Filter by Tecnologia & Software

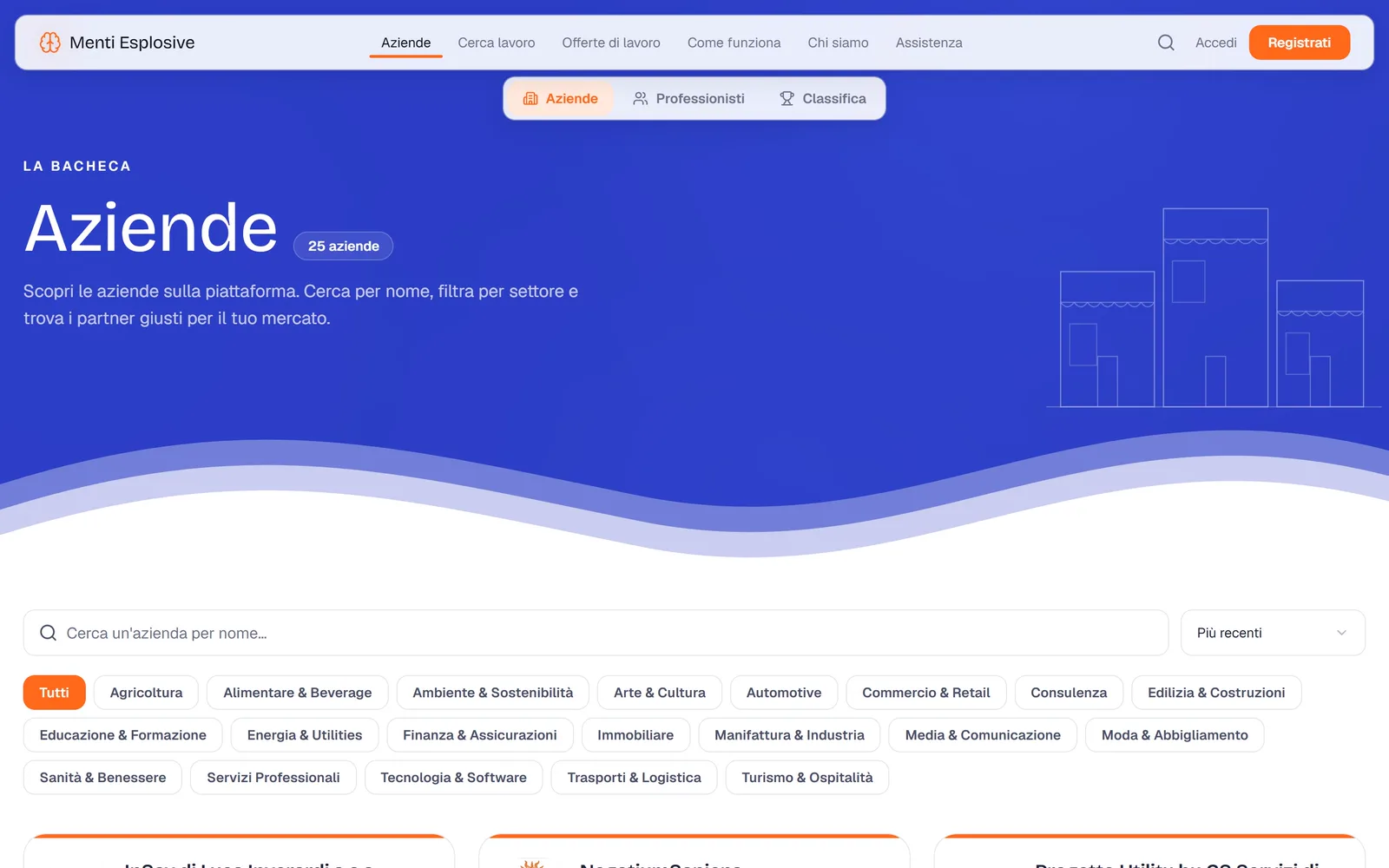click(x=453, y=778)
